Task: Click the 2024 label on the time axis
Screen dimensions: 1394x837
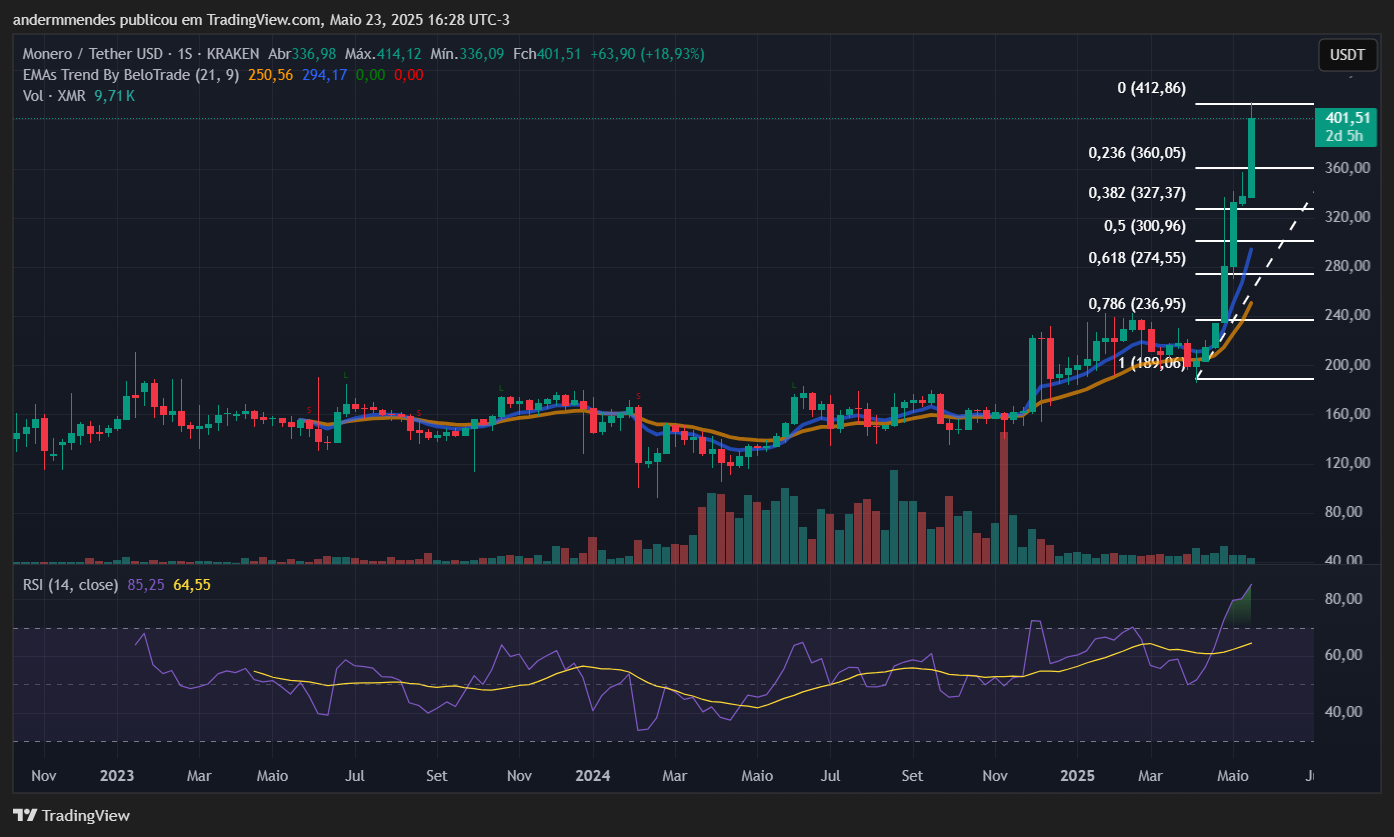Action: 593,776
